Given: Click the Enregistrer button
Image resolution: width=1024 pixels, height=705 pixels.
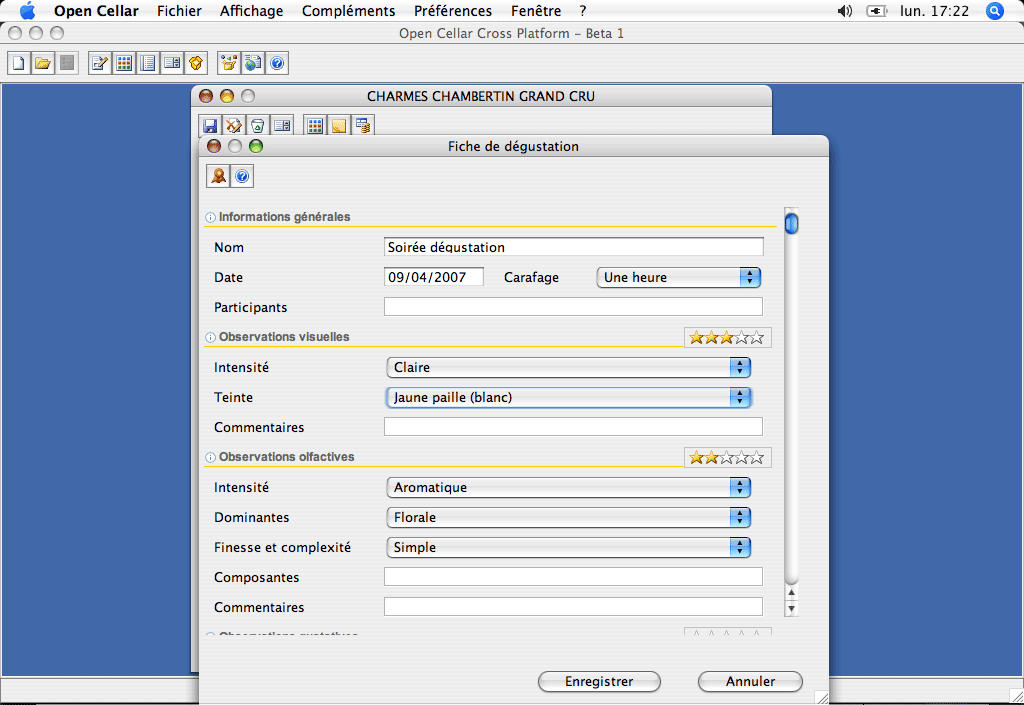Looking at the screenshot, I should (599, 682).
